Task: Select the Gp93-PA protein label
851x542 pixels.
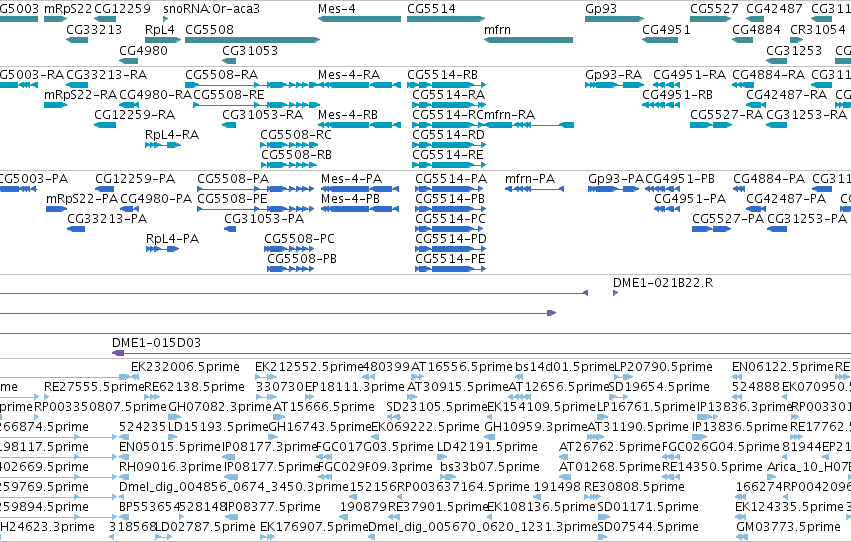Action: 615,179
